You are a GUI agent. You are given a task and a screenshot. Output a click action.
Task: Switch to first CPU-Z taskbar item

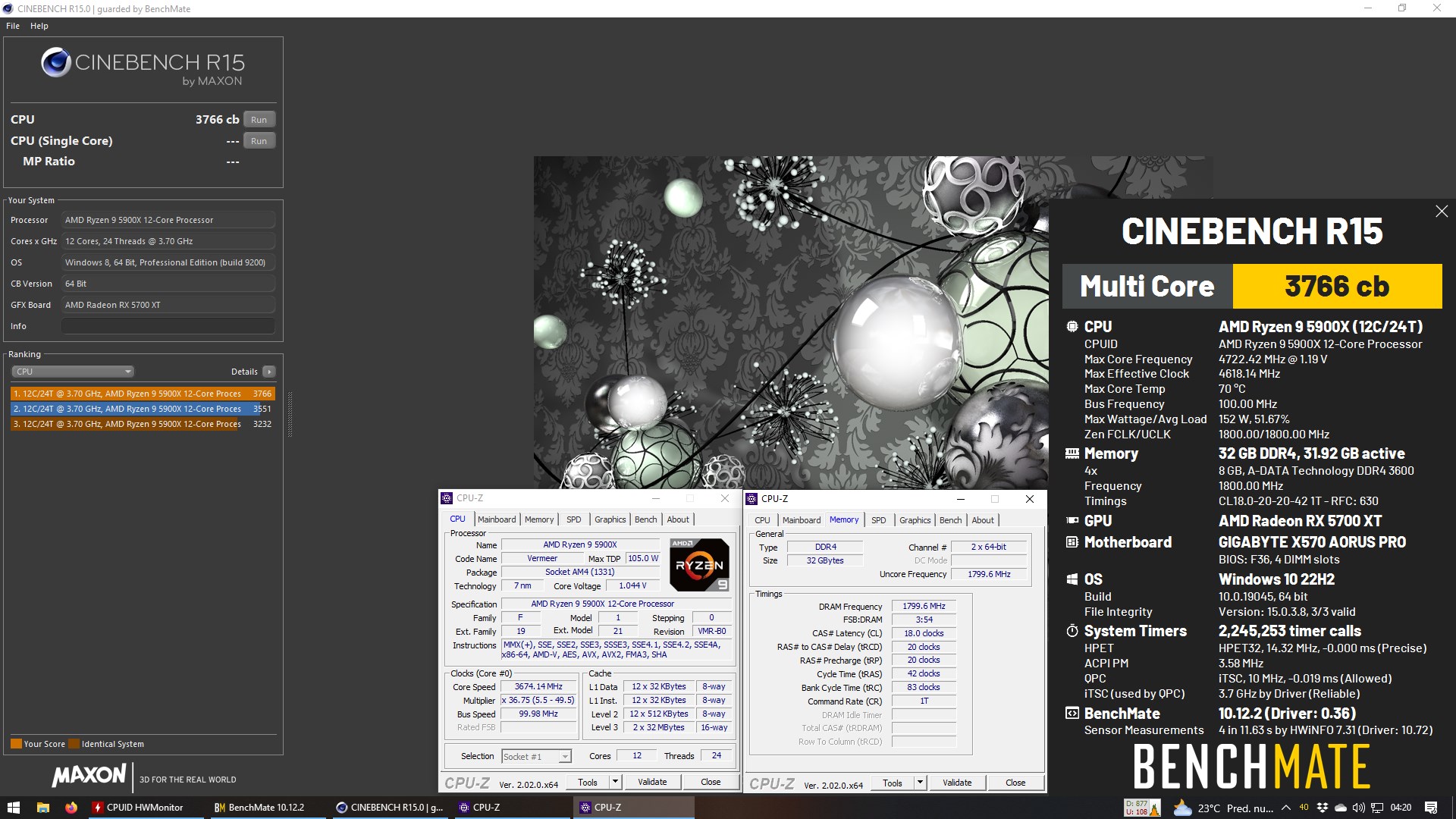coord(513,808)
